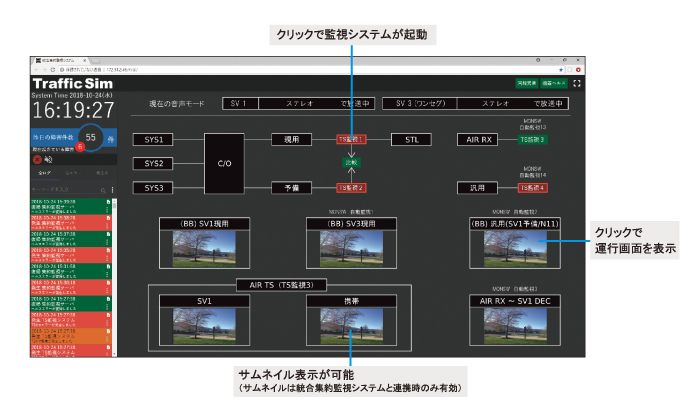The height and width of the screenshot is (420, 700).
Task: Open the red TS監視4 box
Action: click(x=532, y=188)
